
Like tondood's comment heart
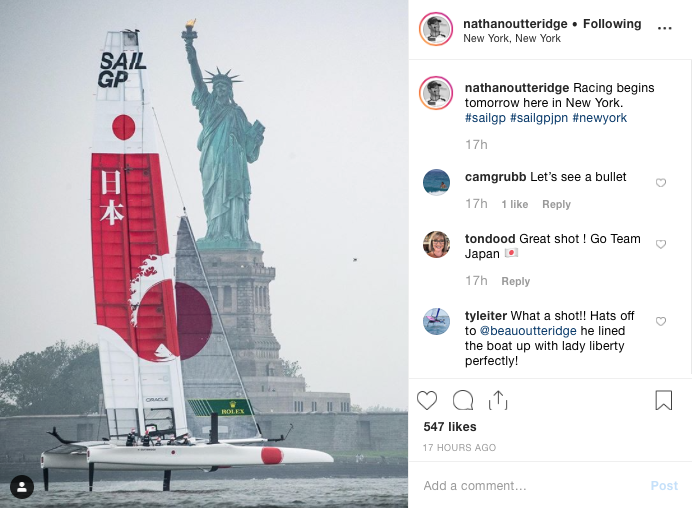click(661, 244)
